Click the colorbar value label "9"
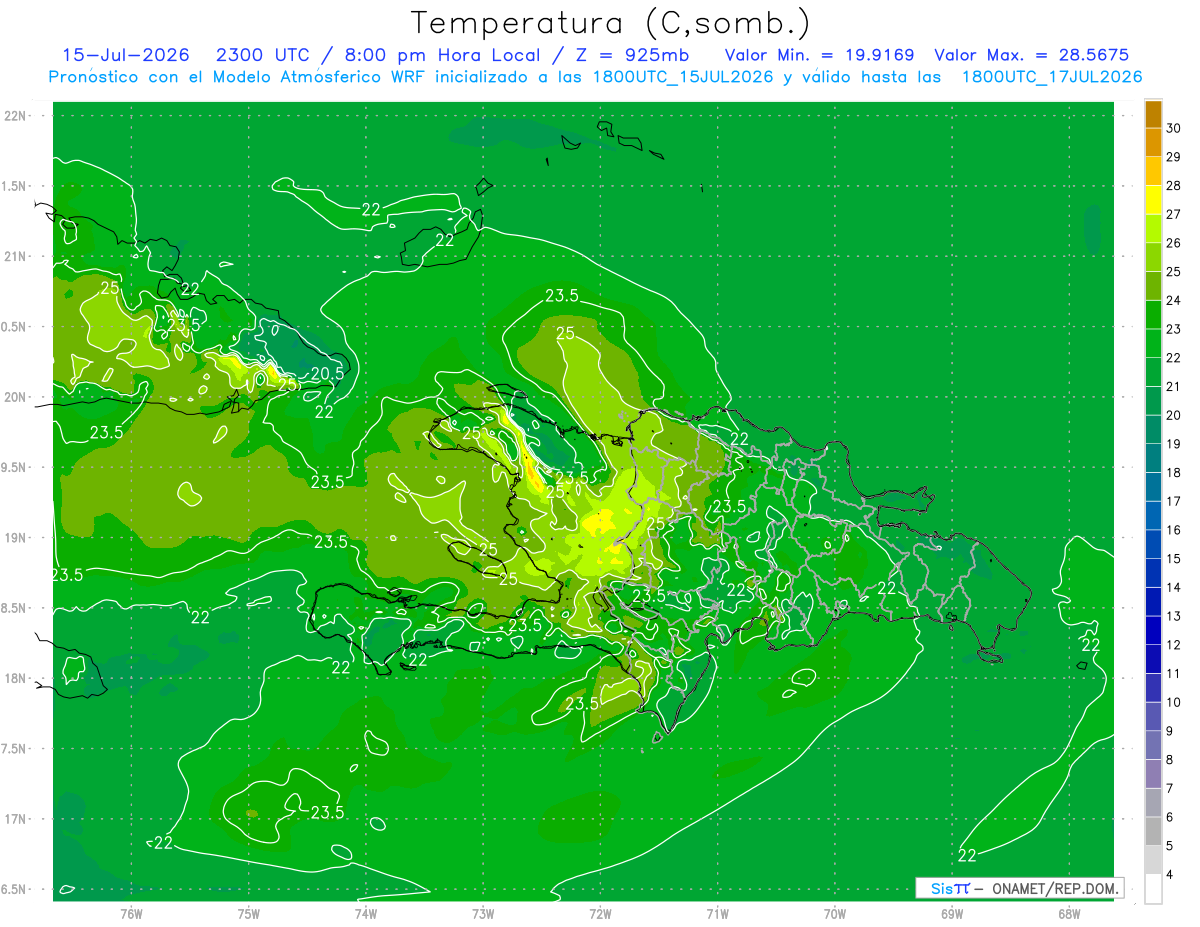Image resolution: width=1200 pixels, height=927 pixels. pos(1170,732)
